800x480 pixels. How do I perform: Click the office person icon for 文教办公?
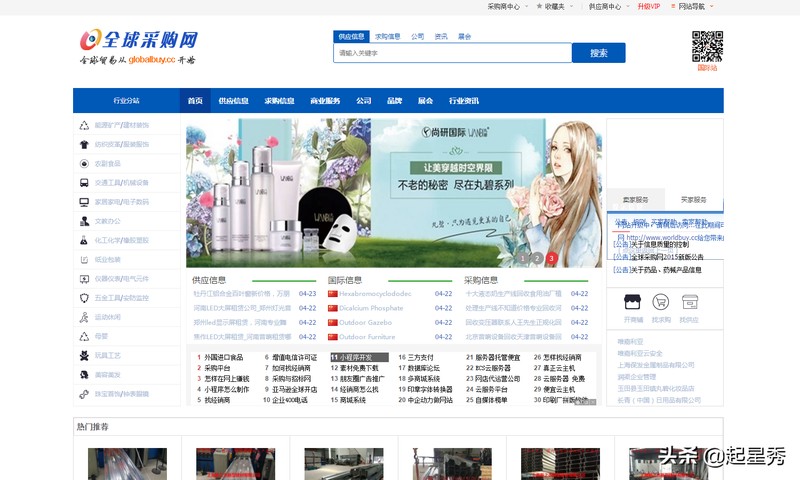point(84,221)
